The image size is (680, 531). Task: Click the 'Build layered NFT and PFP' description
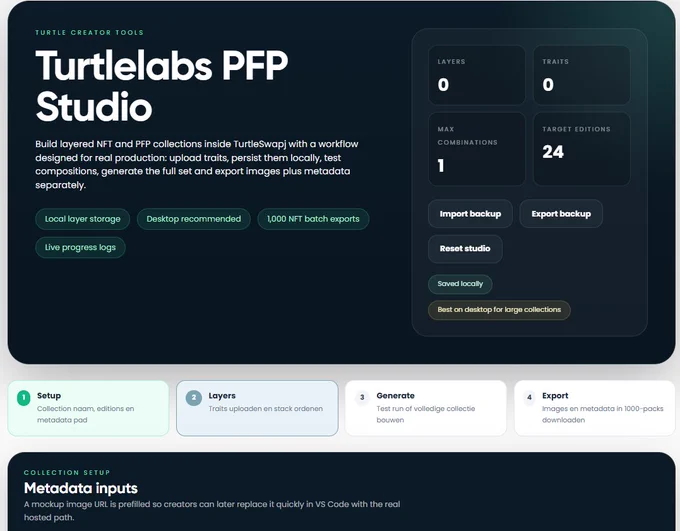coord(197,164)
